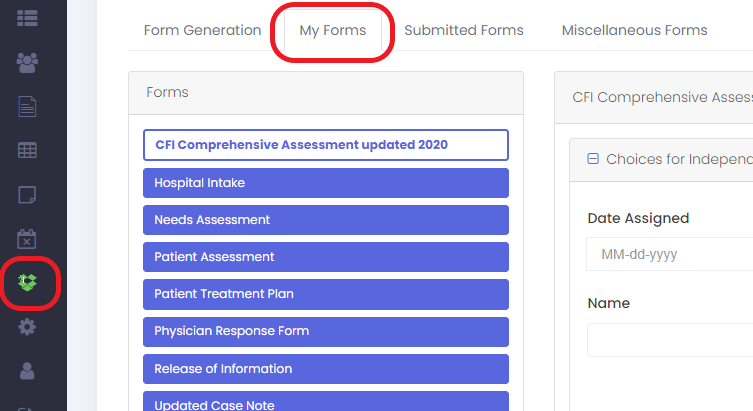Open the settings gear sidebar icon
Screen dimensions: 753x411
pos(27,327)
